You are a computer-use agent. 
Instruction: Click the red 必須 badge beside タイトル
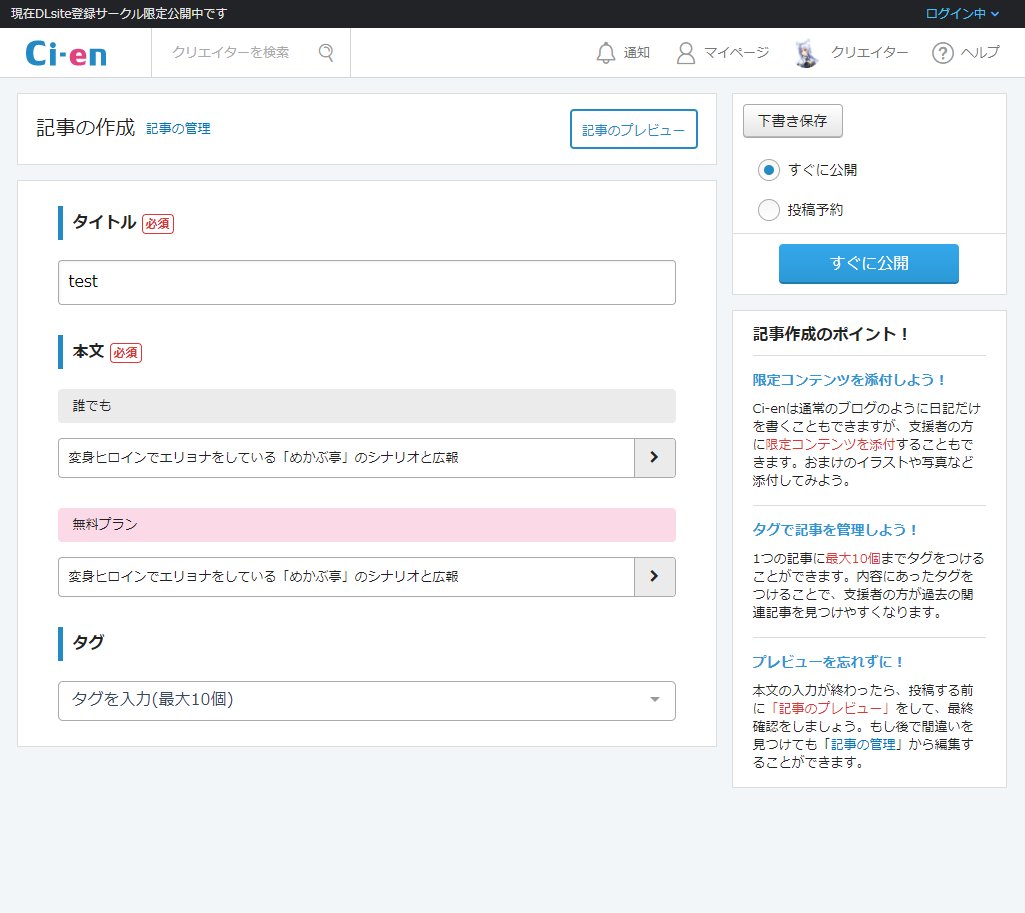158,224
